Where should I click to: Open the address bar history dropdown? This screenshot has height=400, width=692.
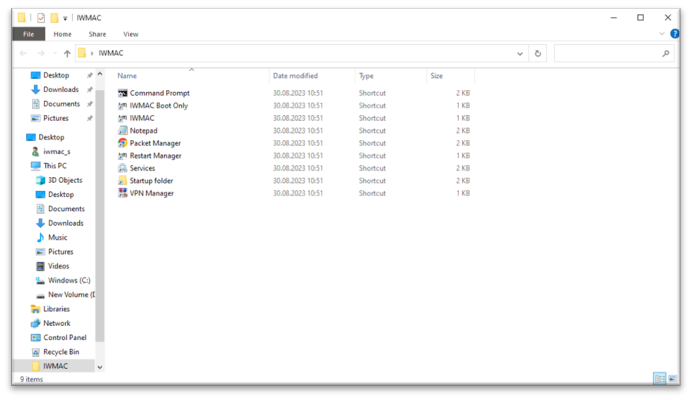521,53
